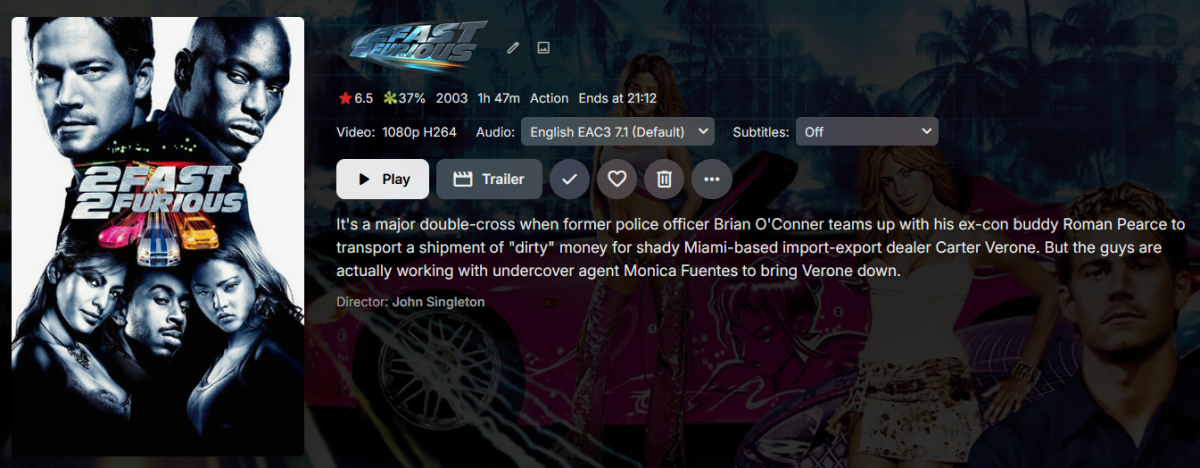Mark movie as played with the checkmark

point(569,179)
